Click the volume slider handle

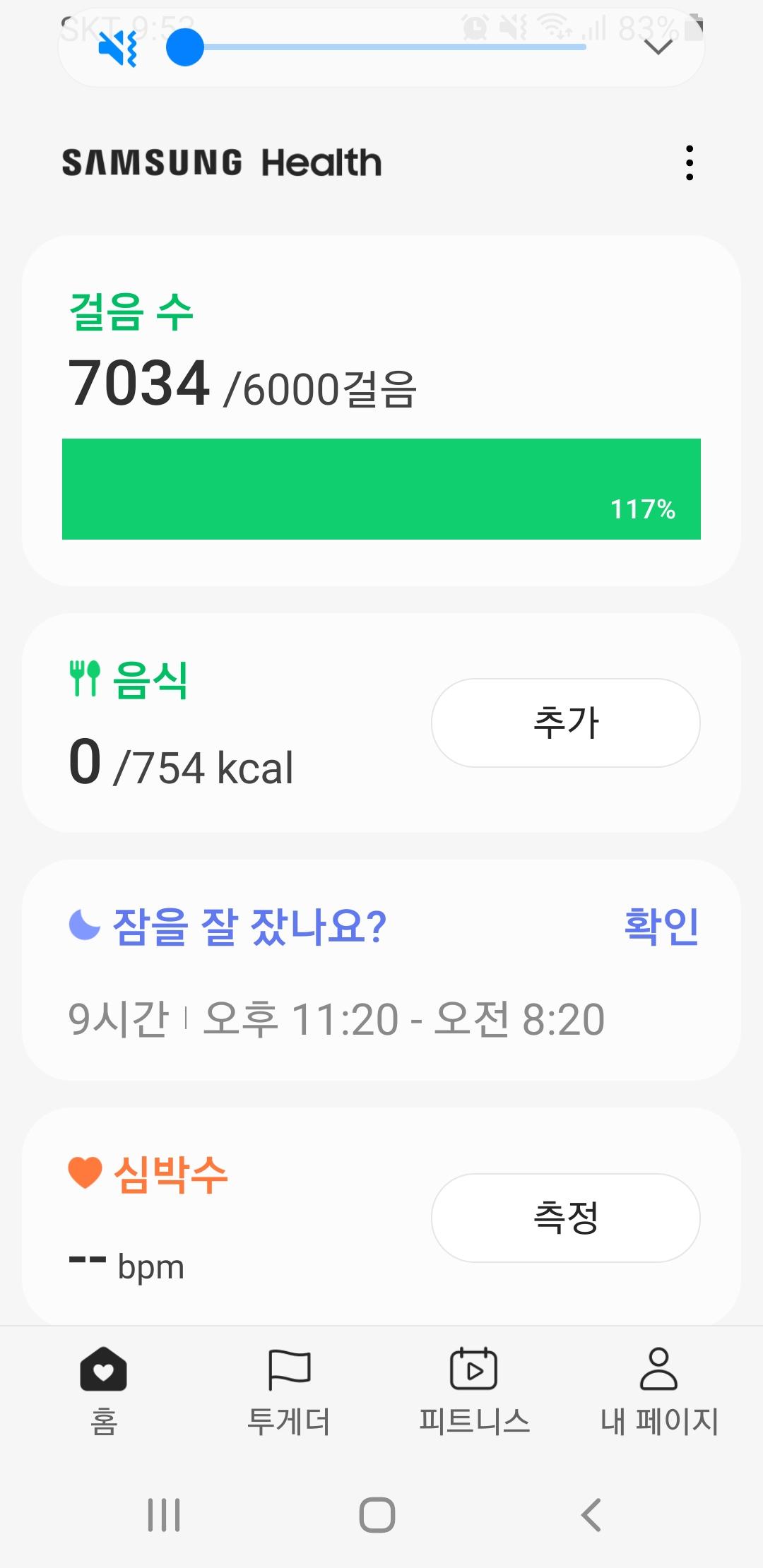(x=185, y=47)
